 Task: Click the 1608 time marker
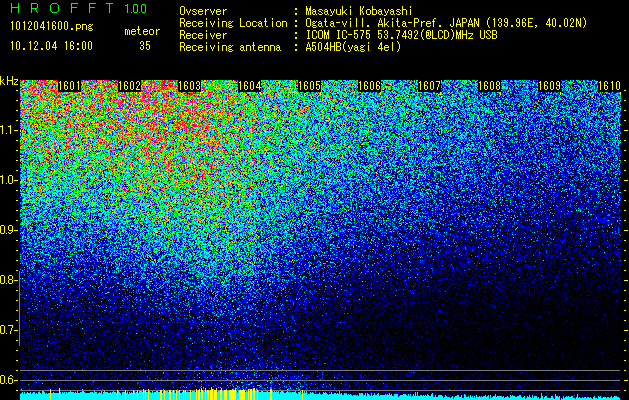pyautogui.click(x=489, y=86)
